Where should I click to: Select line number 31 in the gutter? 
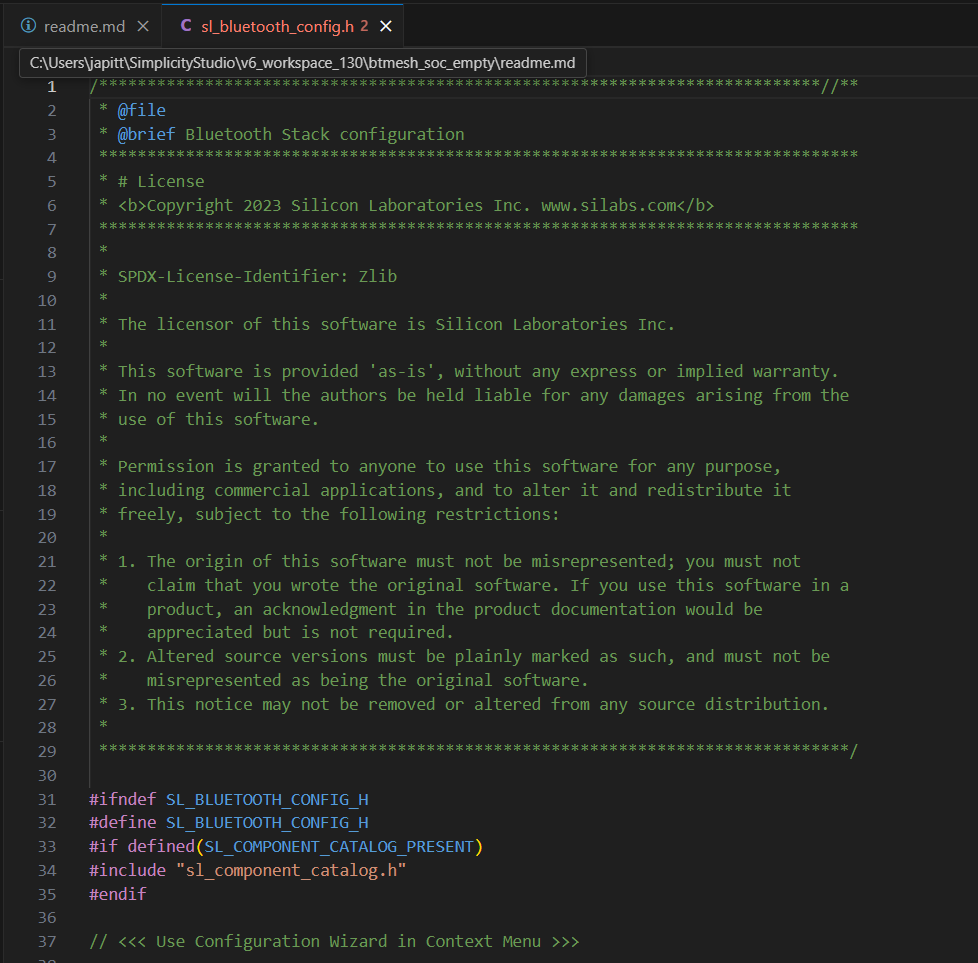[47, 799]
